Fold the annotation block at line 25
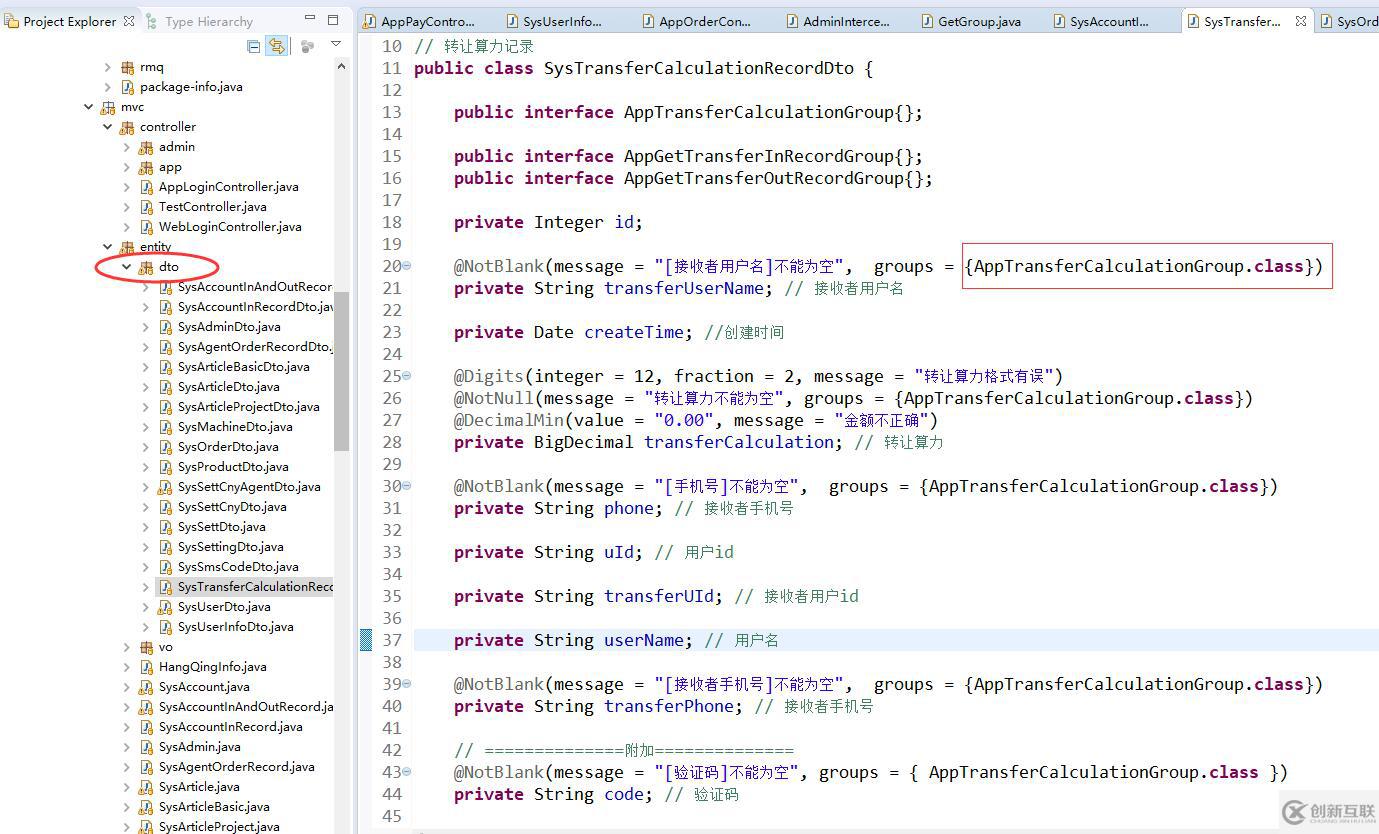 (406, 376)
